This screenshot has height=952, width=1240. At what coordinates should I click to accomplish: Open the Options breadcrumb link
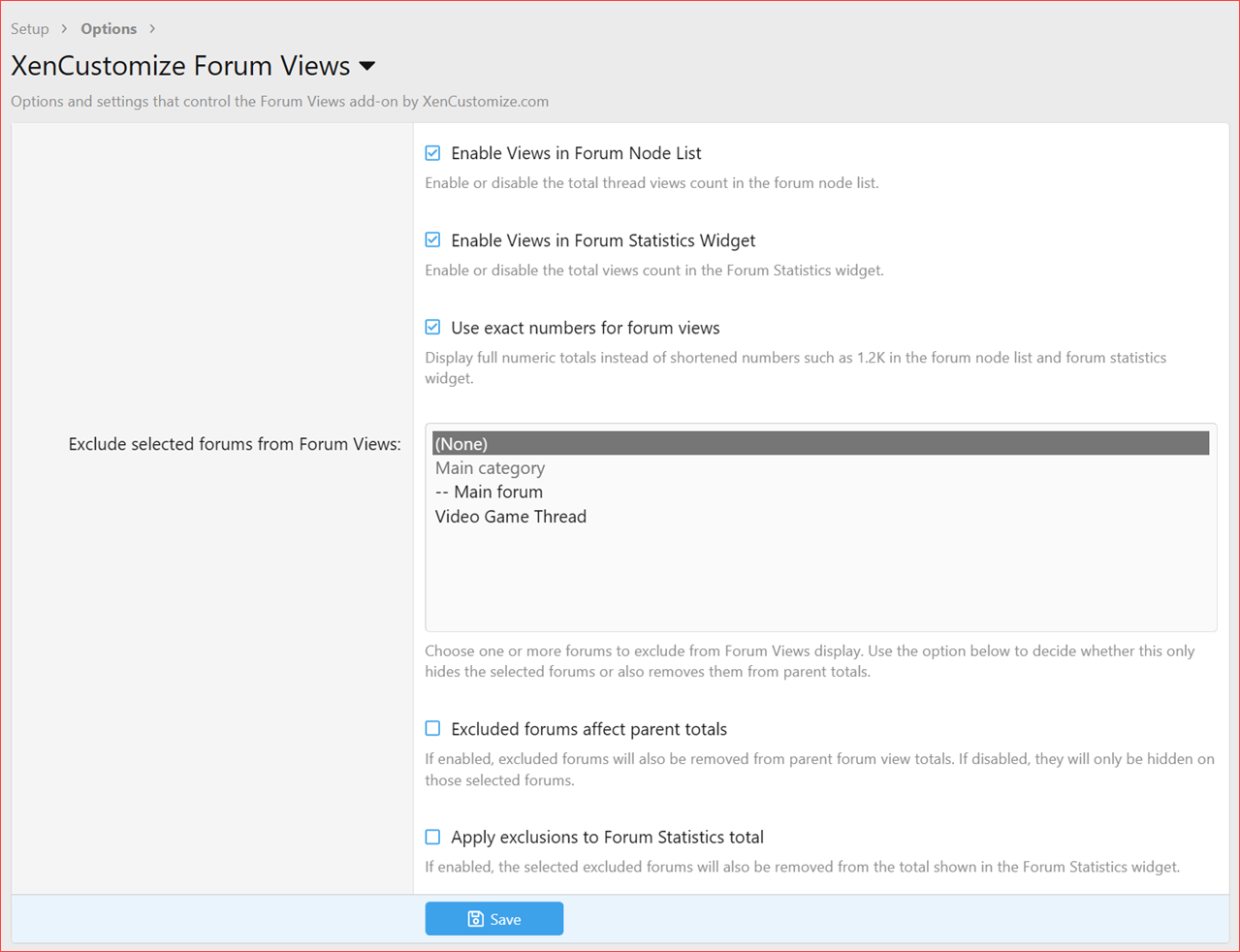click(108, 28)
